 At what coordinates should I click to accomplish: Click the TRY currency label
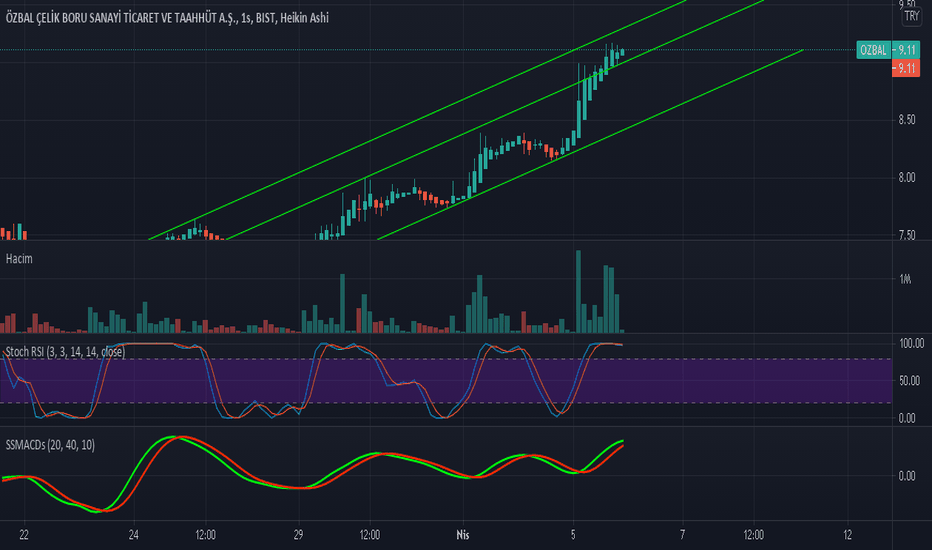pos(911,17)
